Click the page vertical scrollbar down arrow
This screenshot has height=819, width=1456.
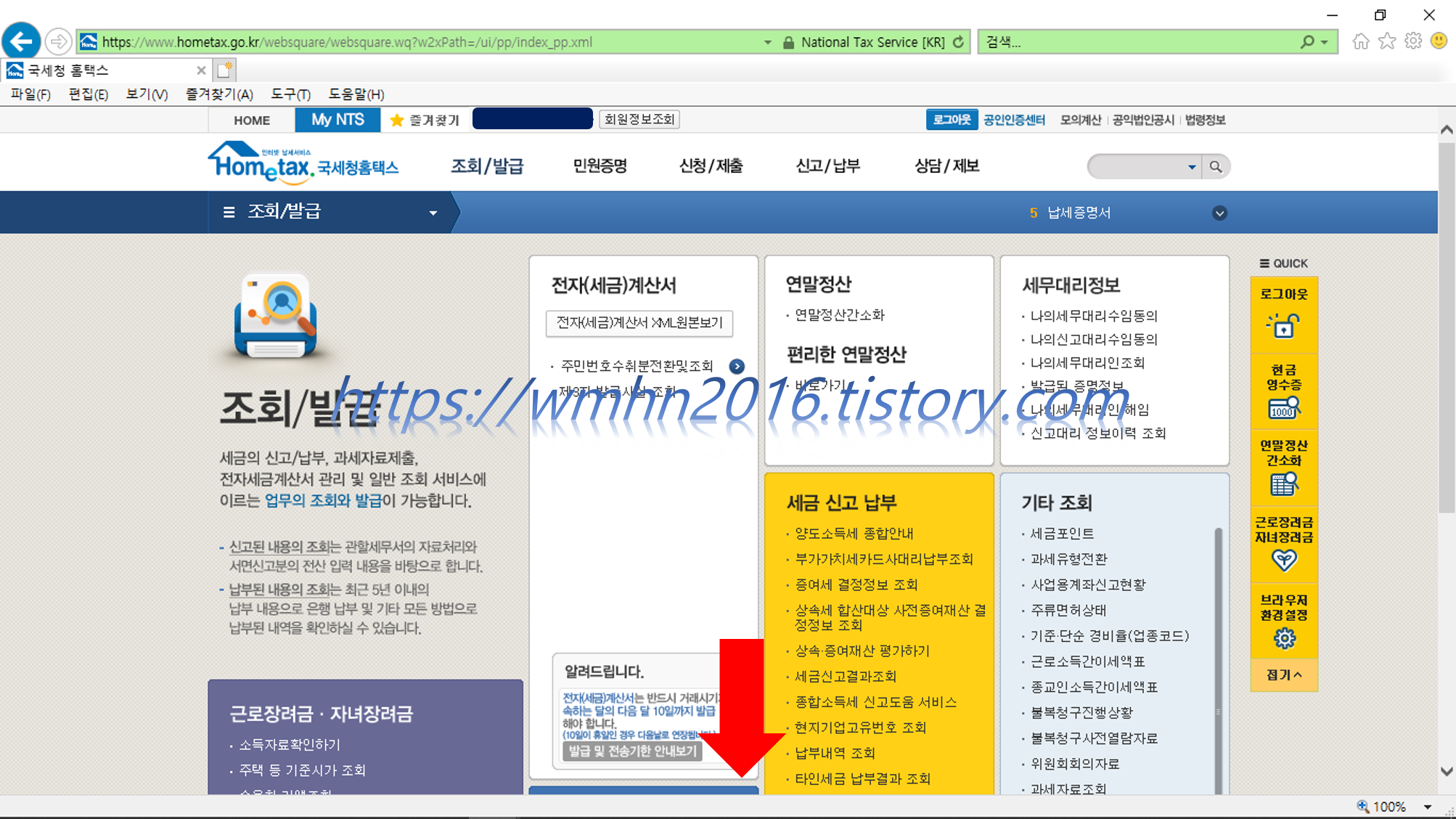pos(1446,771)
